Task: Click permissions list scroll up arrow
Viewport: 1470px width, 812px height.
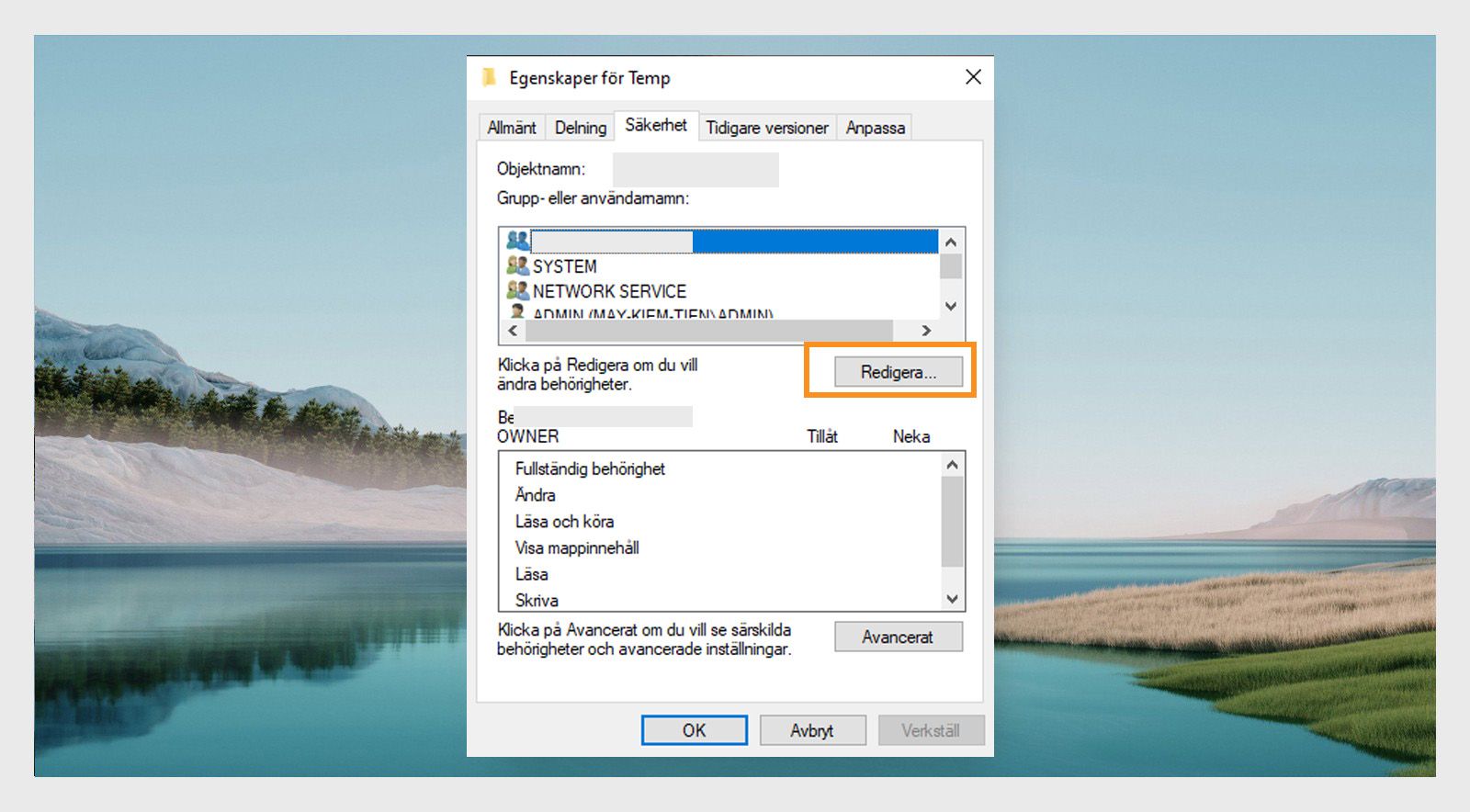Action: 953,465
